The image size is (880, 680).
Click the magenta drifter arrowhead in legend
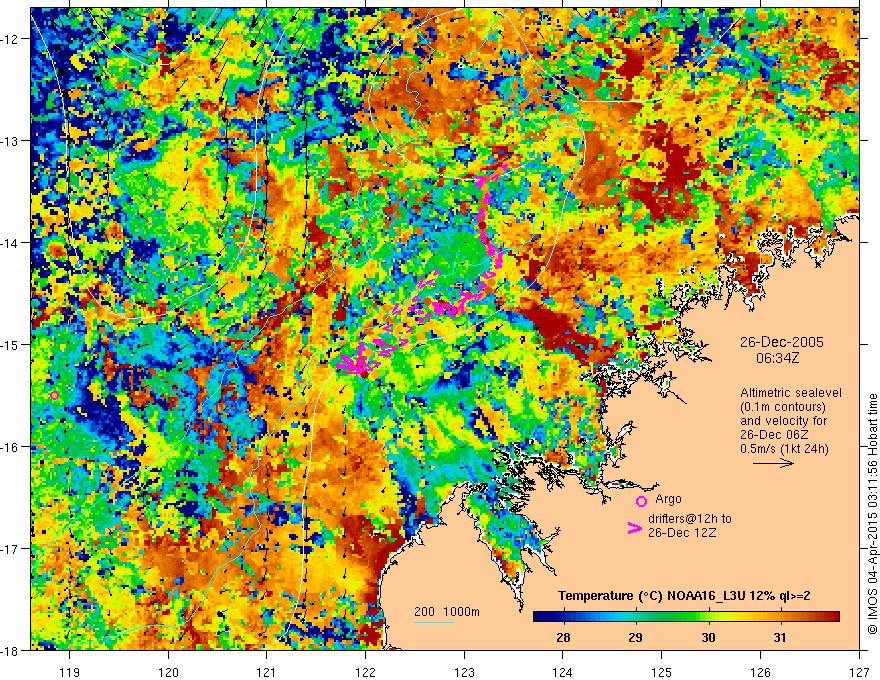635,528
